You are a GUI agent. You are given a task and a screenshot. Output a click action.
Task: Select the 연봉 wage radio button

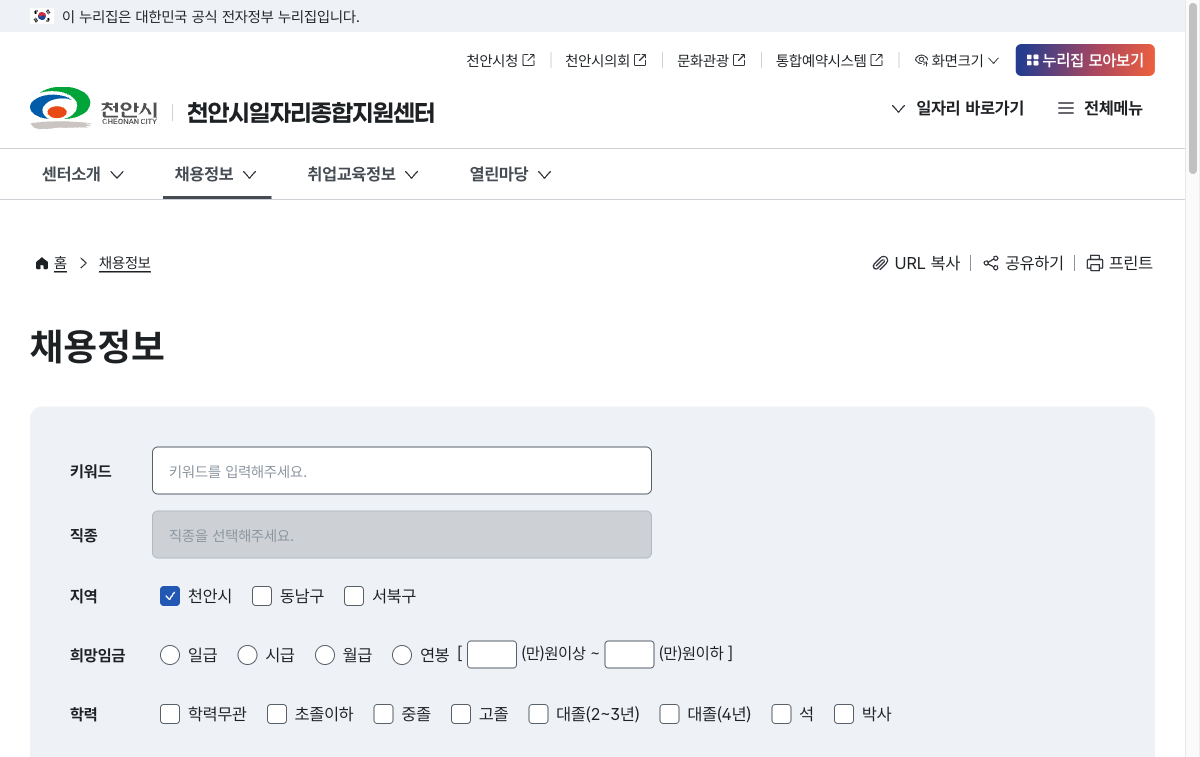[402, 655]
